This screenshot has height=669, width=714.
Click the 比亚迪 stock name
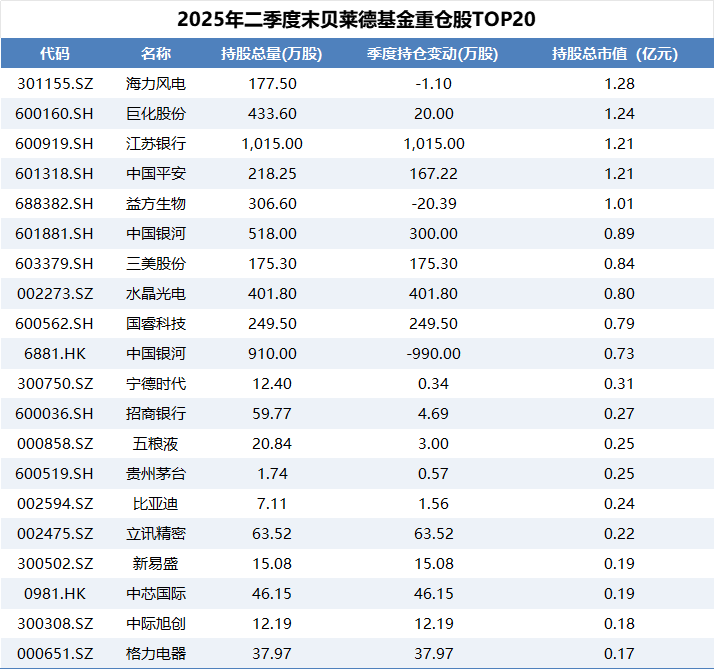click(x=156, y=504)
